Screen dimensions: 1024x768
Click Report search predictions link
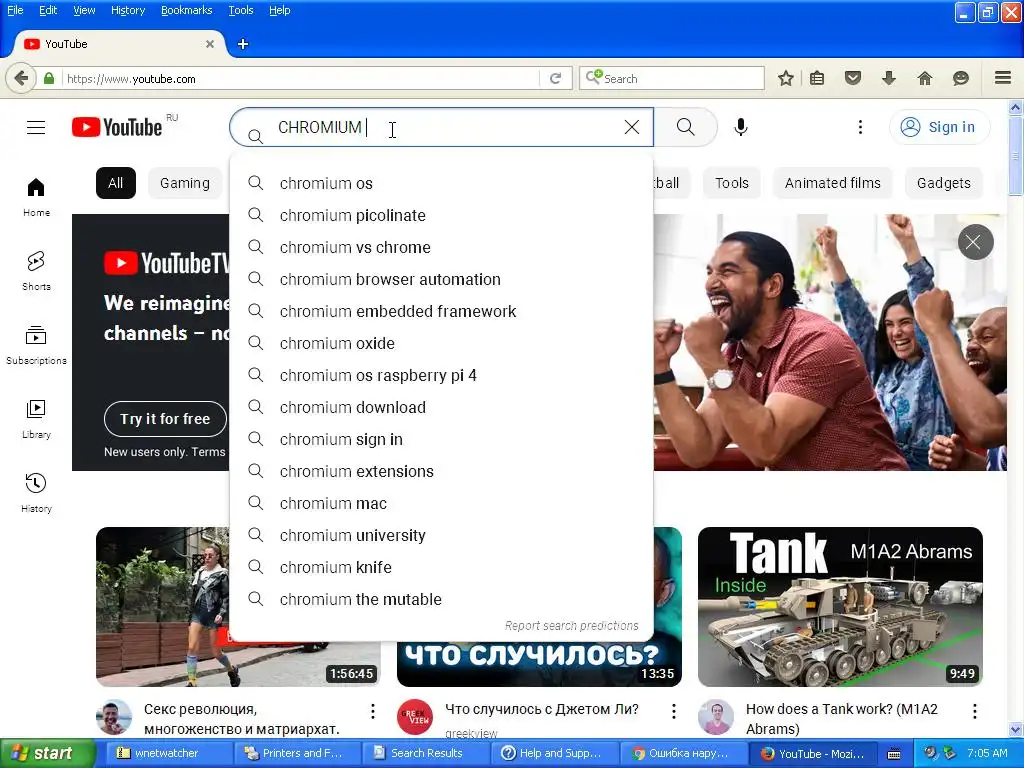click(x=571, y=626)
